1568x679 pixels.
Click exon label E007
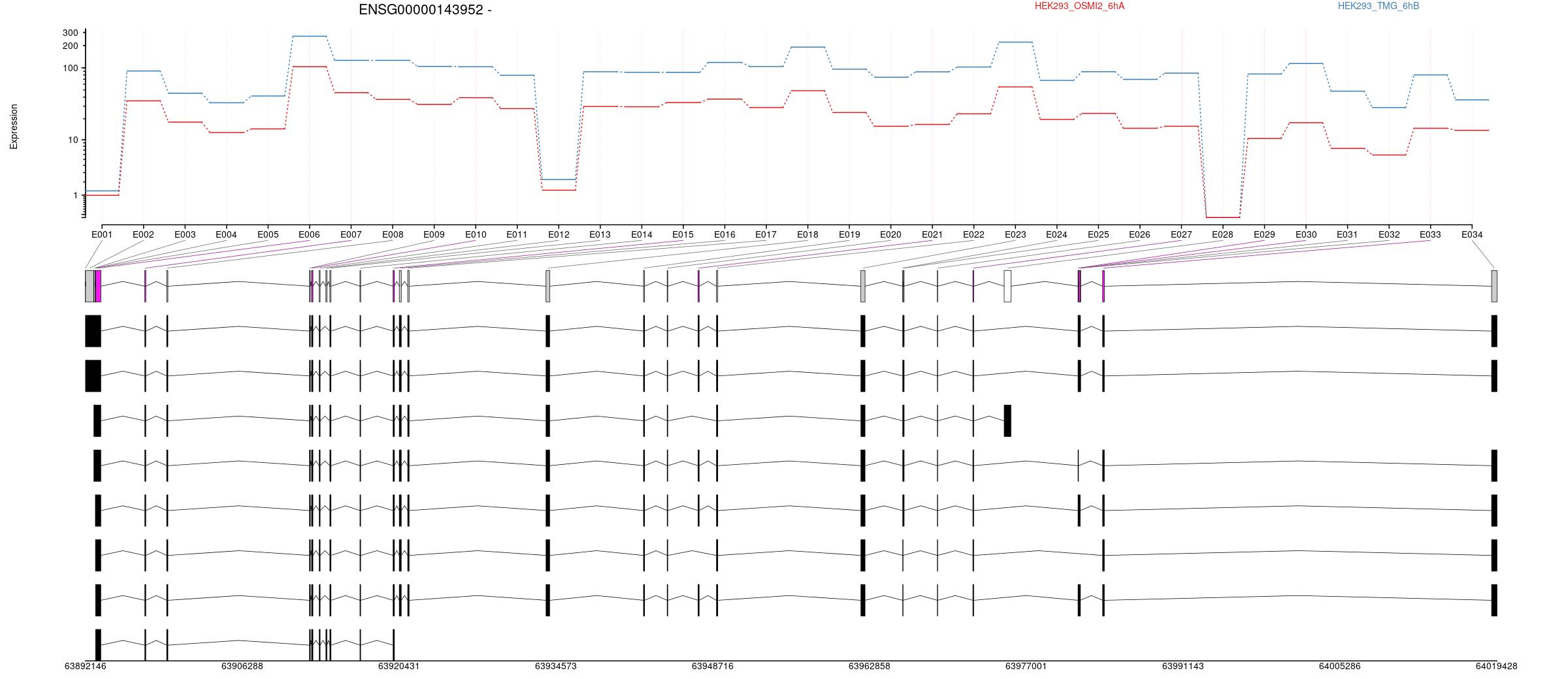(x=351, y=234)
